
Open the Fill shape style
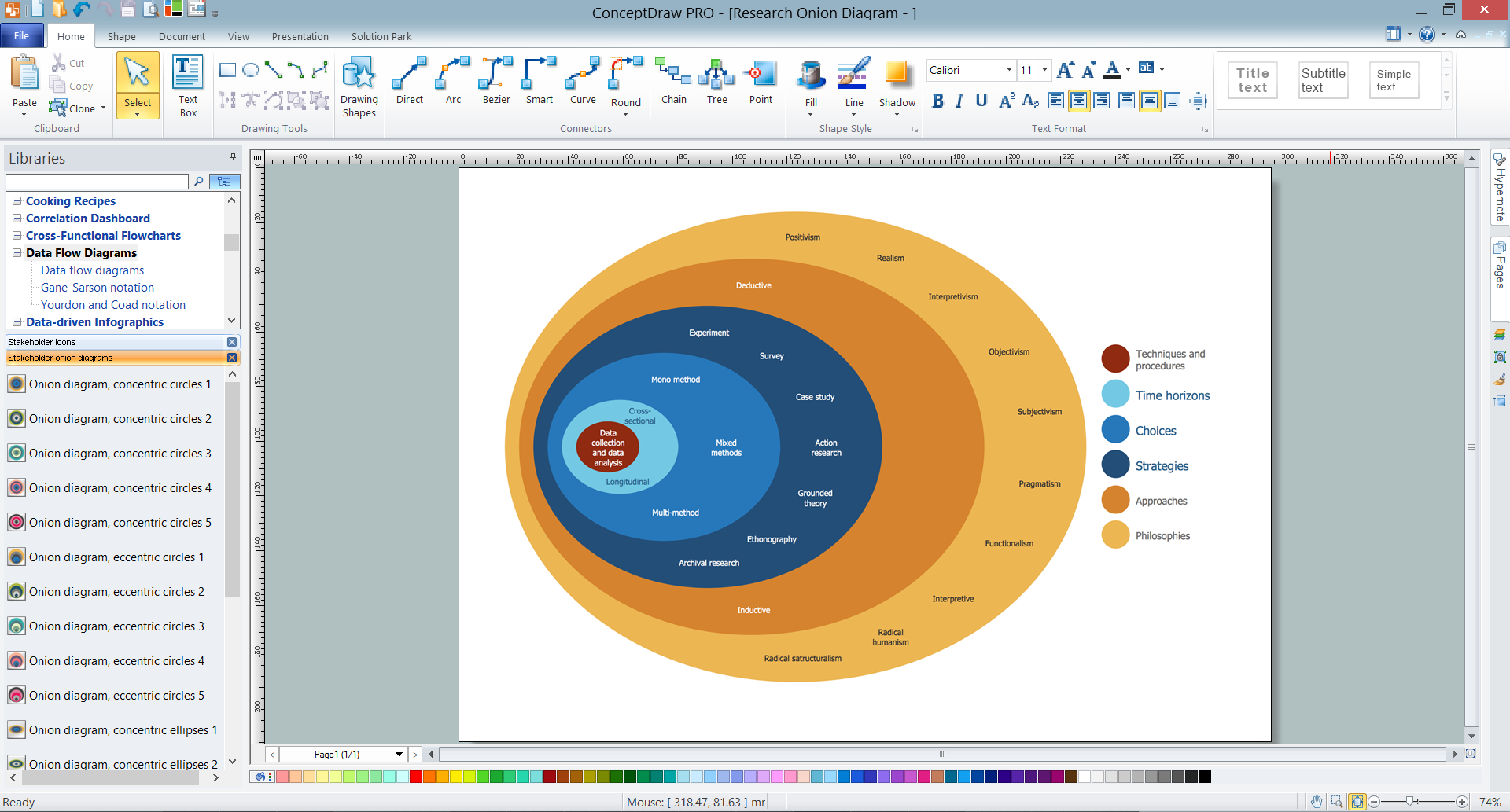click(x=811, y=85)
